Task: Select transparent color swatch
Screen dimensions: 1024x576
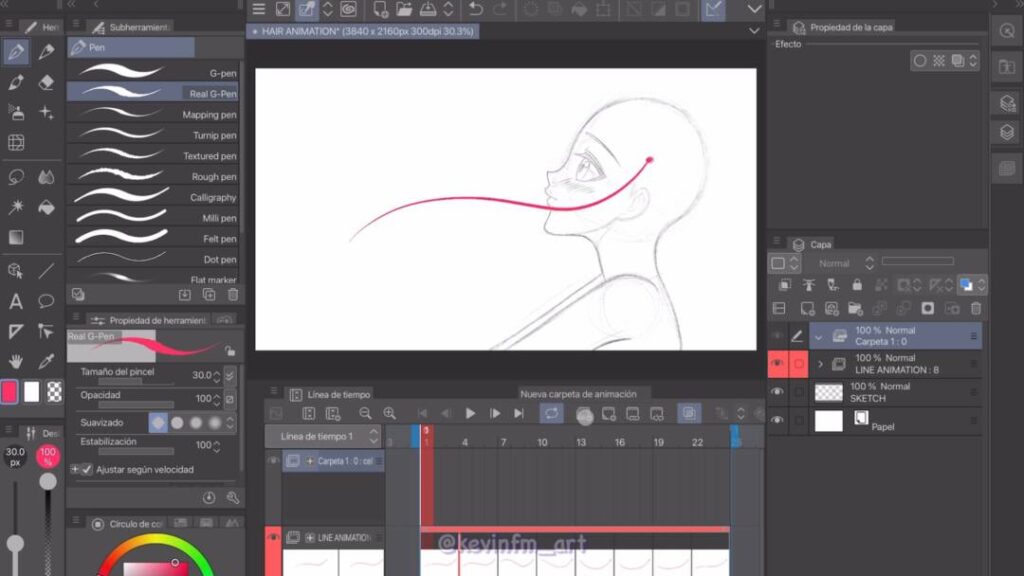Action: 54,392
